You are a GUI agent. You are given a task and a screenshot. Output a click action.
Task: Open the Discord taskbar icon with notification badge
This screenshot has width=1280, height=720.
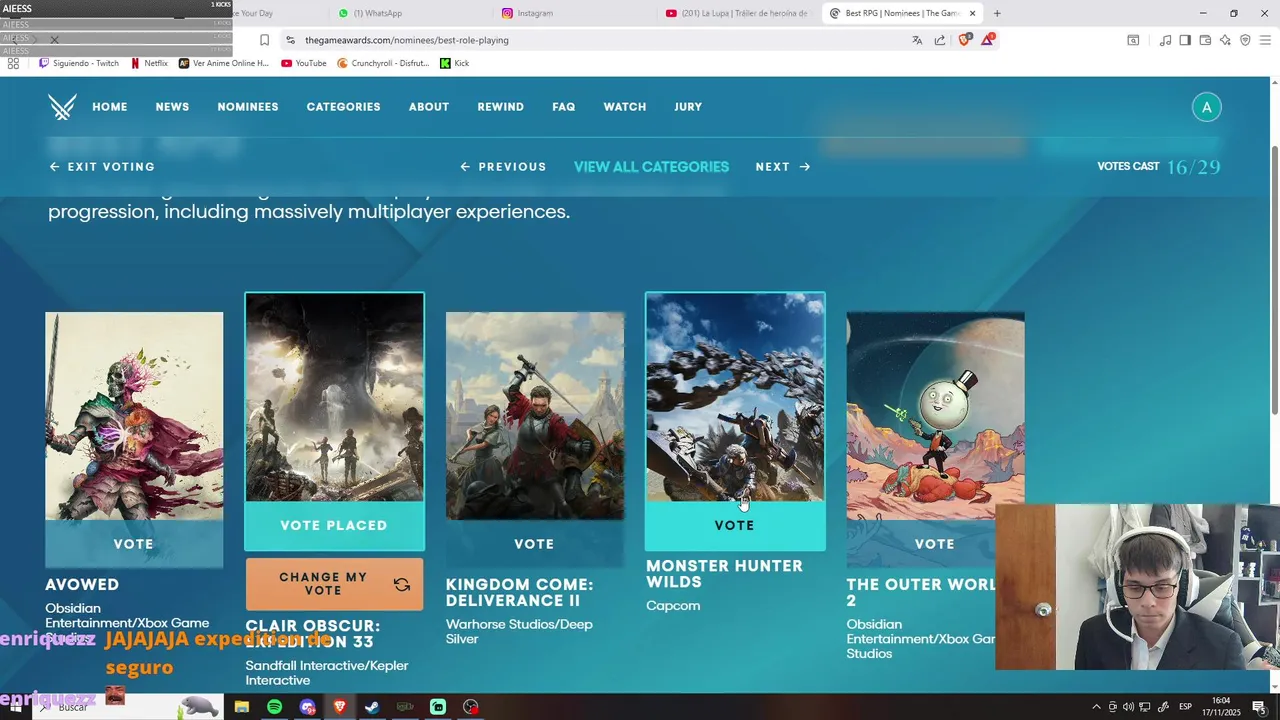307,707
